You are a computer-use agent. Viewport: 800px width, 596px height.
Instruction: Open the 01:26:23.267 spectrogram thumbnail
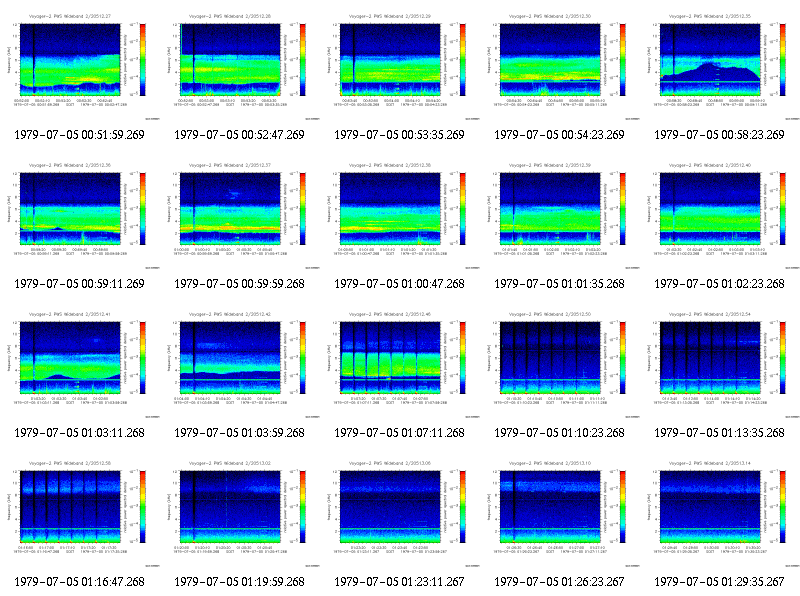point(560,511)
